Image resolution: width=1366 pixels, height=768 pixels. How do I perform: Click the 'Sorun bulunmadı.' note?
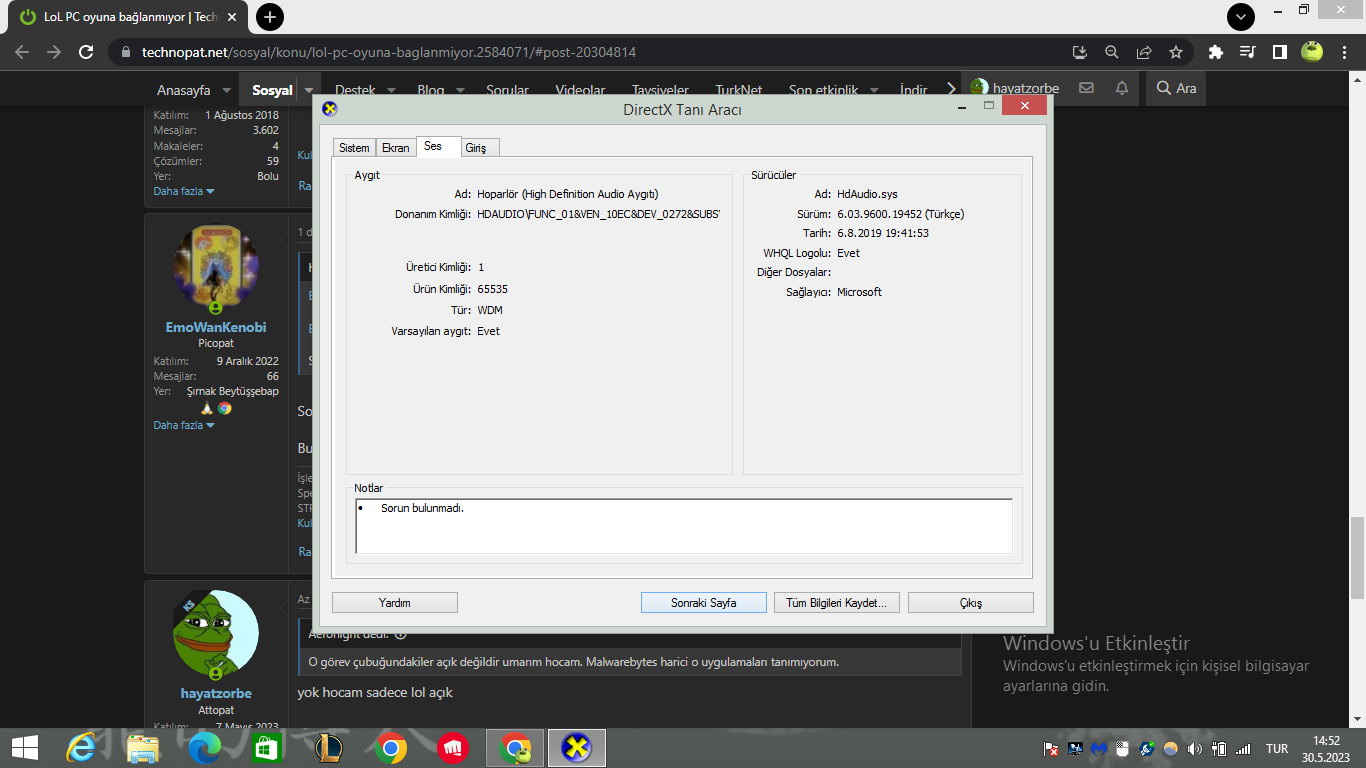(422, 508)
